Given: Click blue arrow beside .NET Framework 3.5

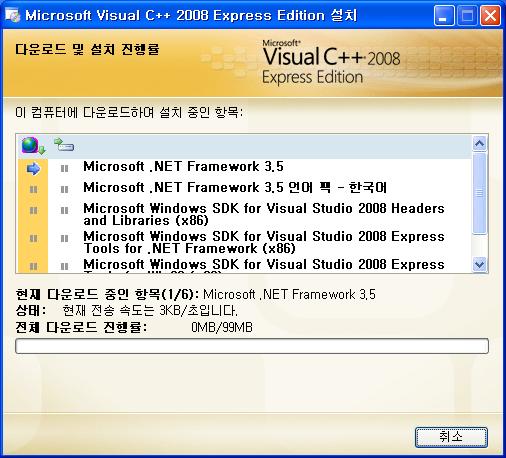Looking at the screenshot, I should (x=33, y=169).
